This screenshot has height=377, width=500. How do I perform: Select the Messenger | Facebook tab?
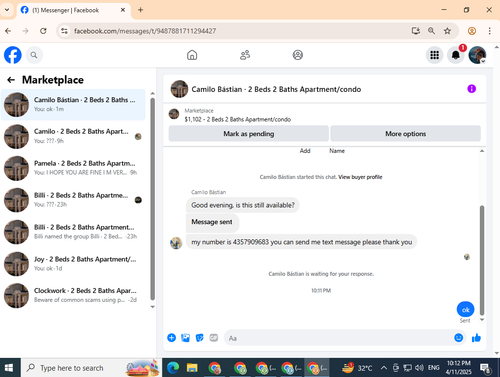(x=73, y=10)
